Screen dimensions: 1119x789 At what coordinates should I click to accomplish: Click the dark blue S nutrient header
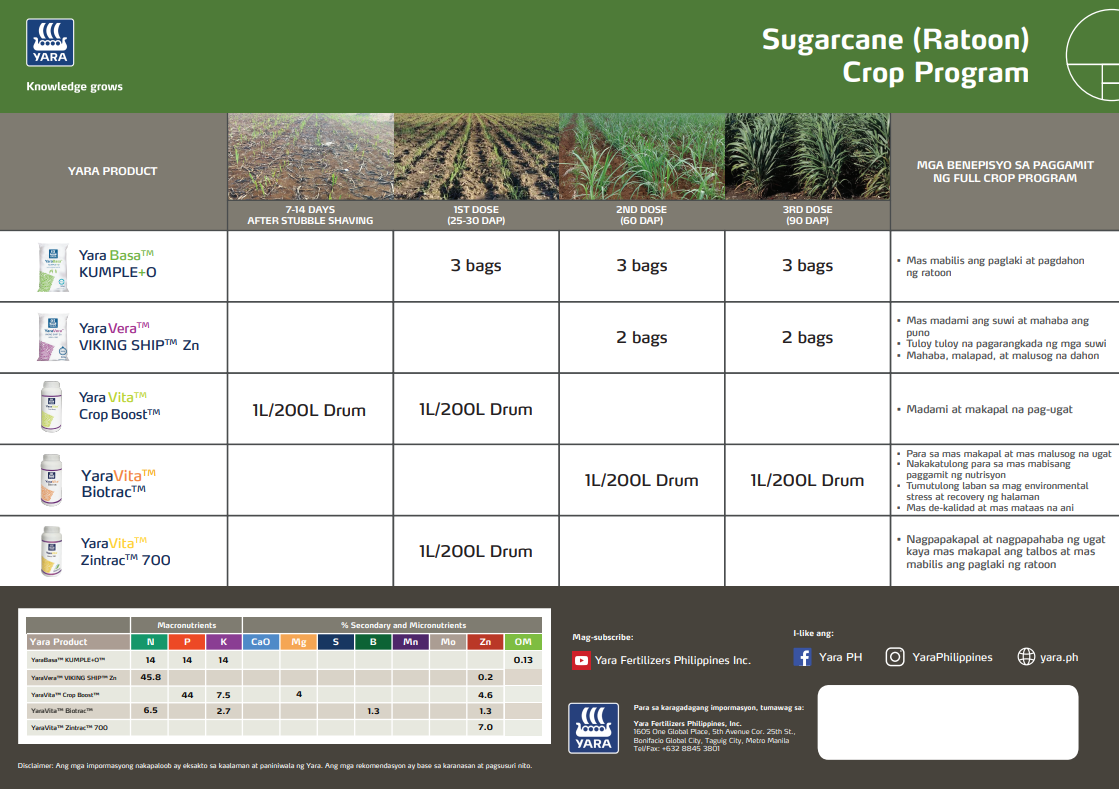(x=335, y=641)
